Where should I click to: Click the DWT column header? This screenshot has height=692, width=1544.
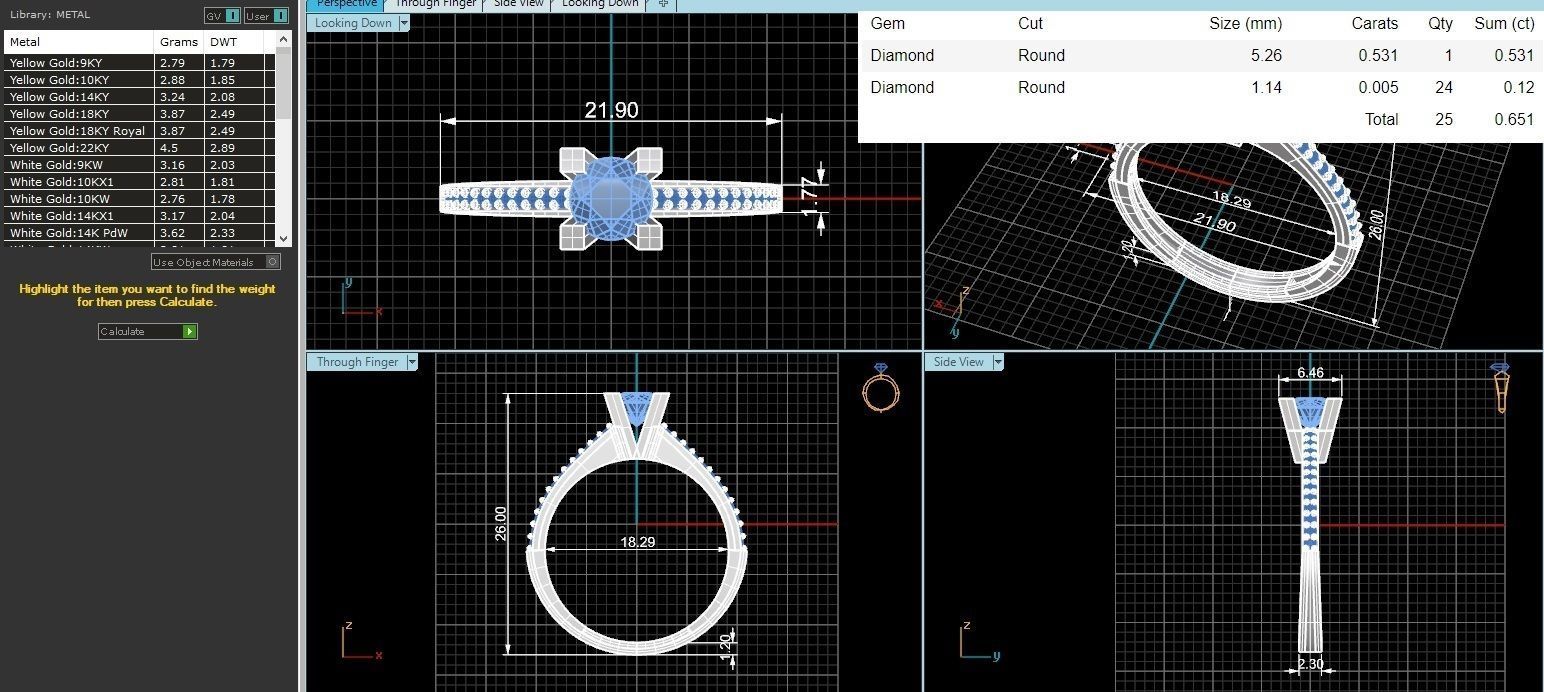[235, 42]
